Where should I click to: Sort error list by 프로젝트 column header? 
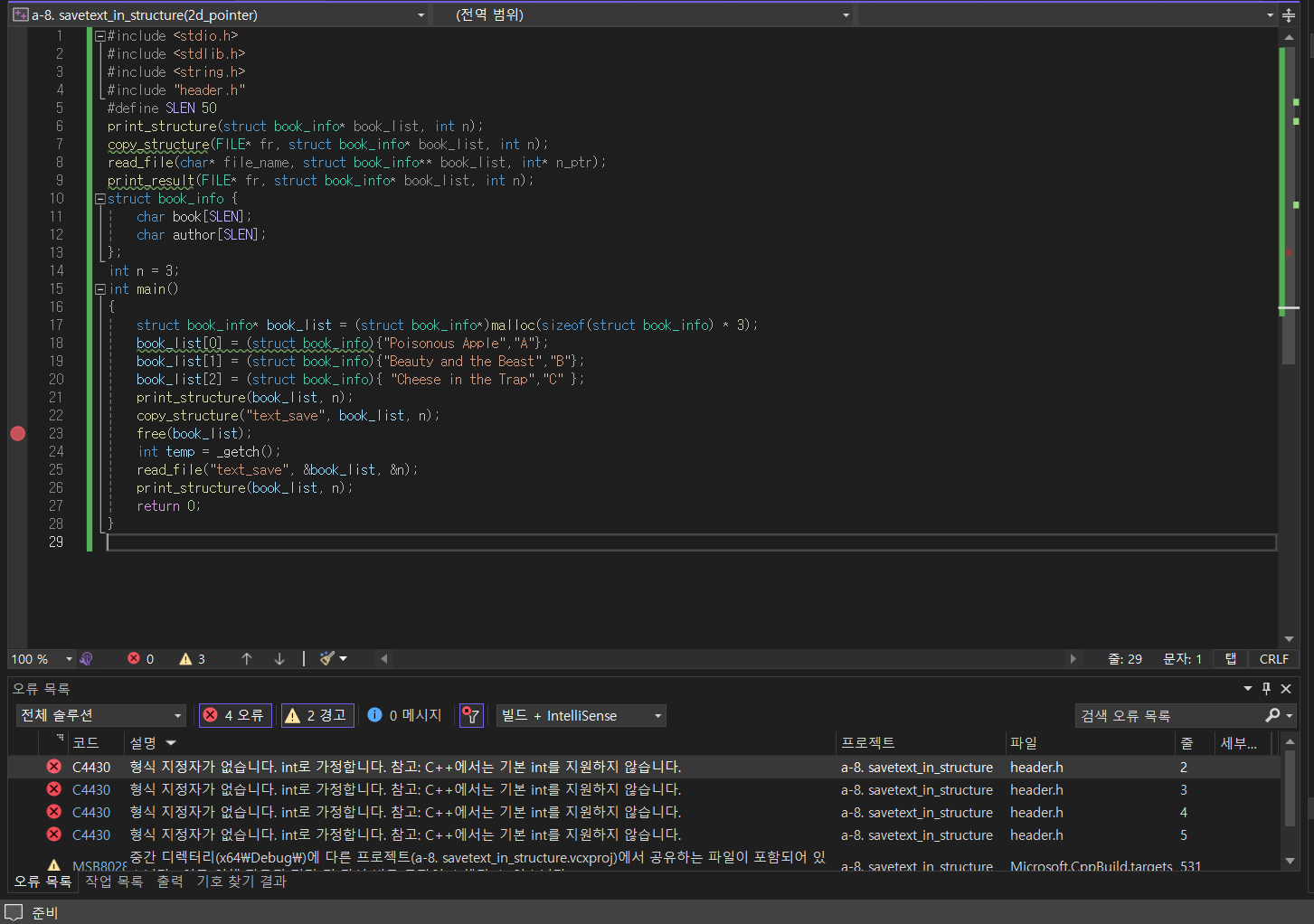tap(921, 743)
